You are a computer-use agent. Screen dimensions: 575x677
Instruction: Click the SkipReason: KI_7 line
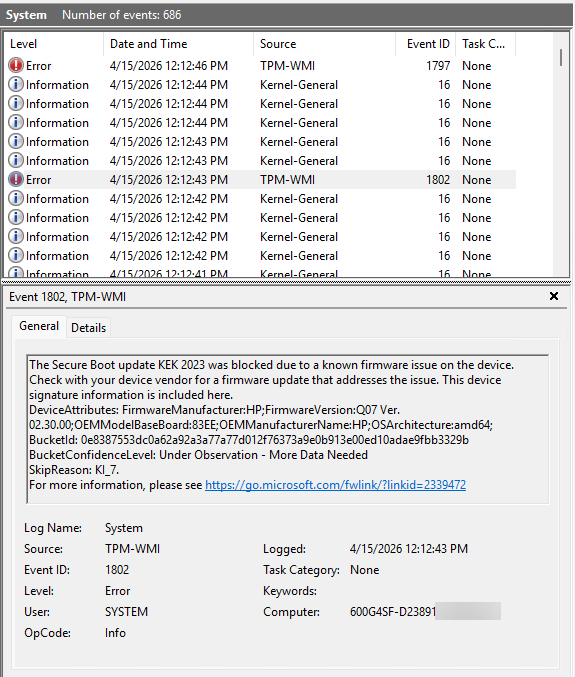point(74,470)
